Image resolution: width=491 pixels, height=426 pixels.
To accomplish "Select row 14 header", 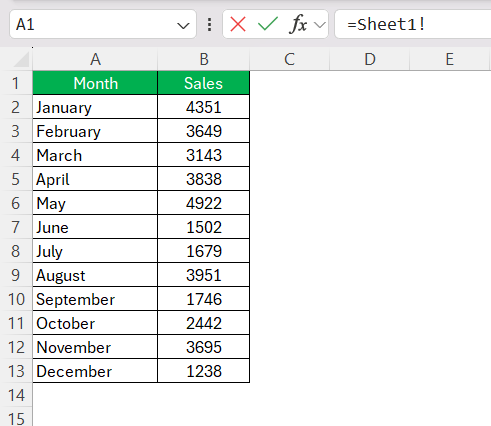I will 16,395.
